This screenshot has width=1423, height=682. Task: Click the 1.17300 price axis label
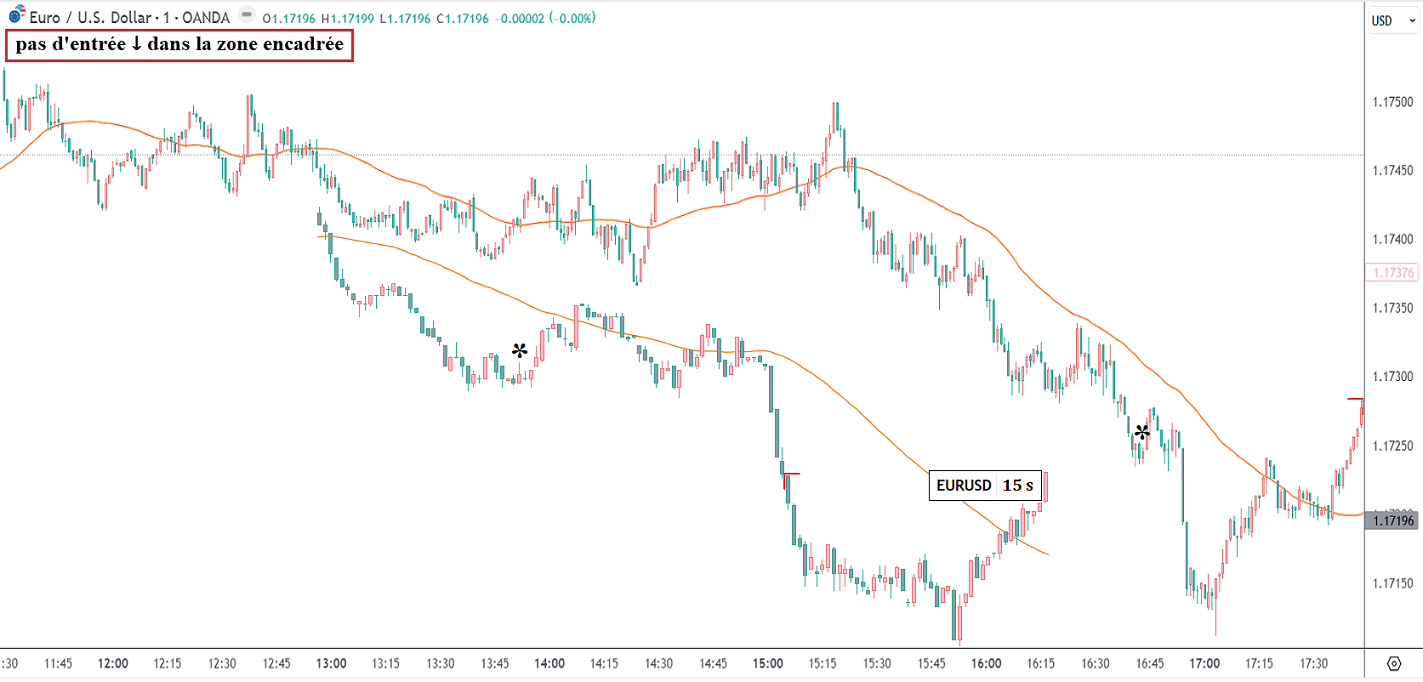click(x=1393, y=376)
